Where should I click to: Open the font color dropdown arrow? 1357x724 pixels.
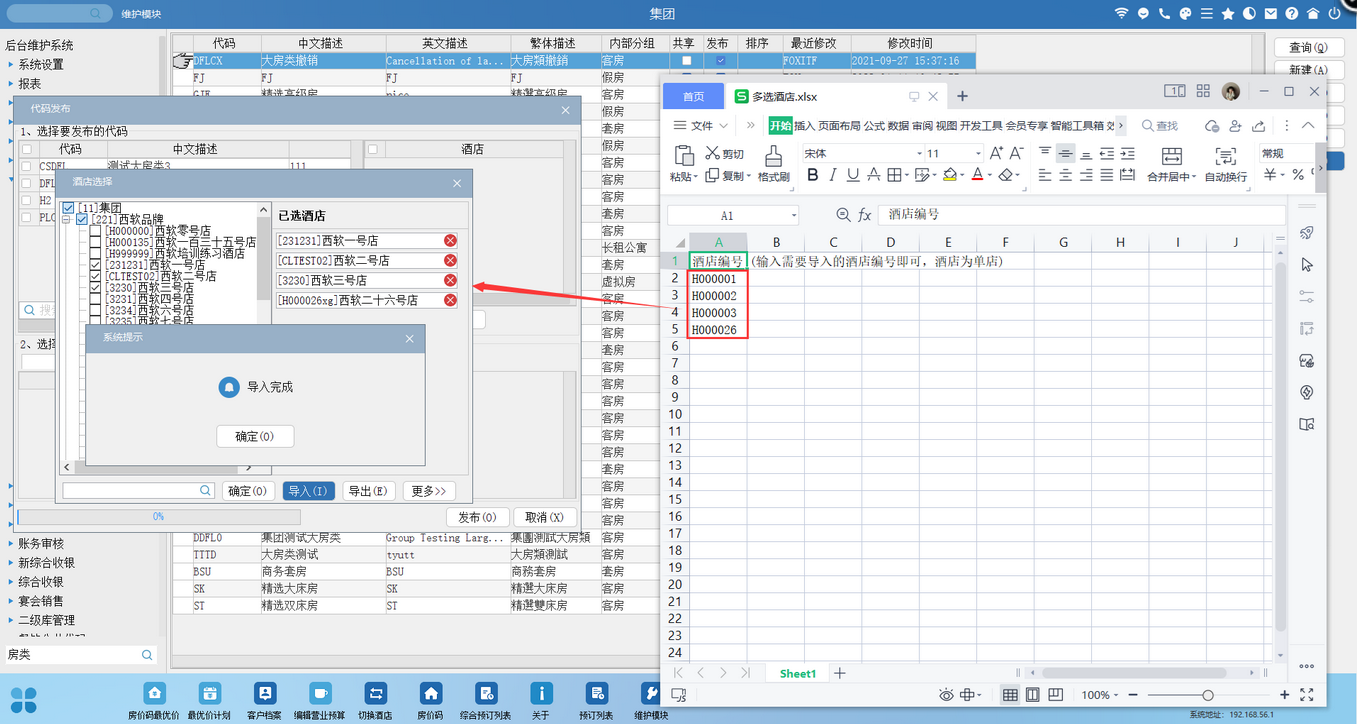pos(990,176)
